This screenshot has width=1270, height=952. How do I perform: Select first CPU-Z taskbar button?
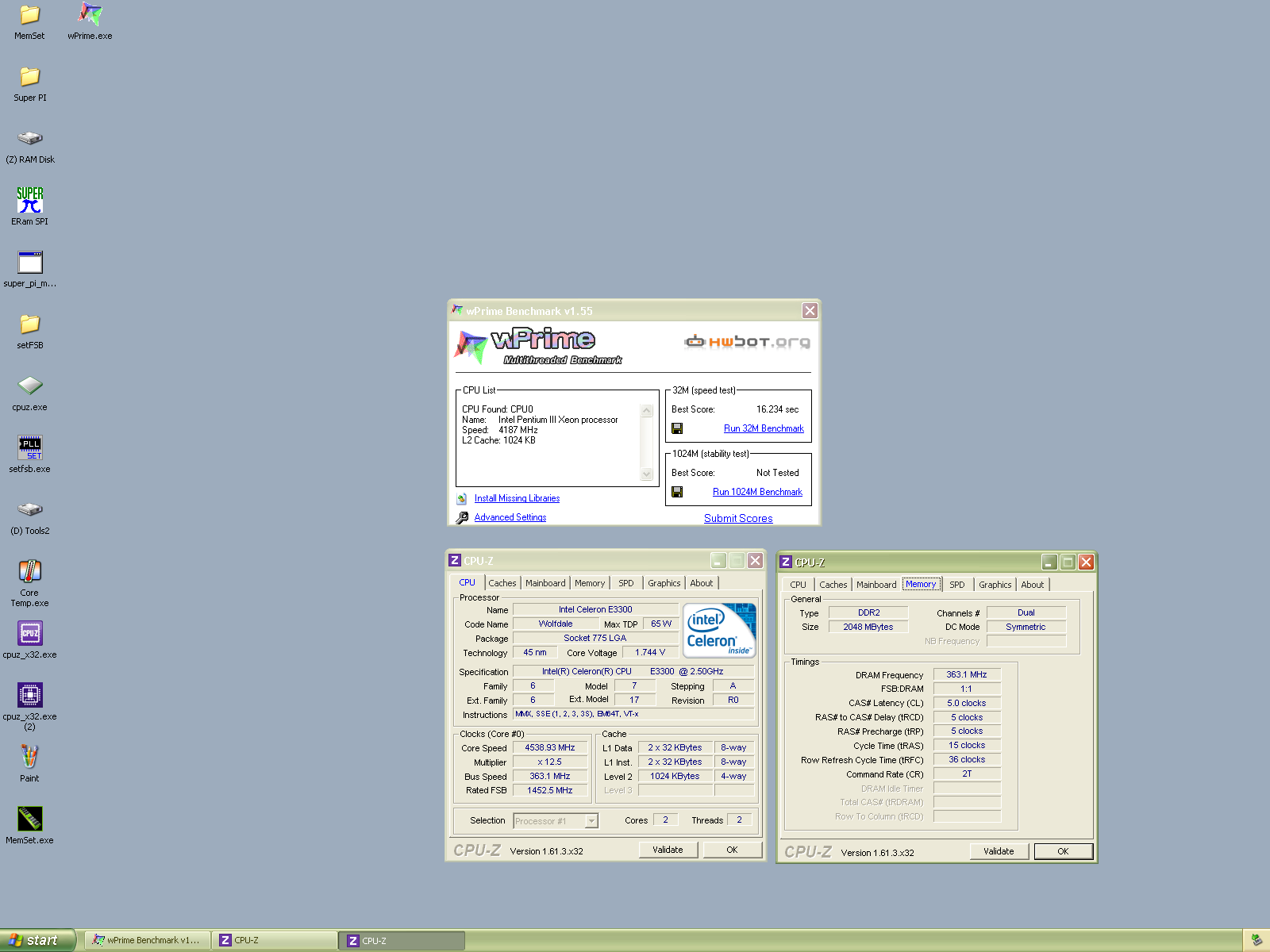(275, 940)
